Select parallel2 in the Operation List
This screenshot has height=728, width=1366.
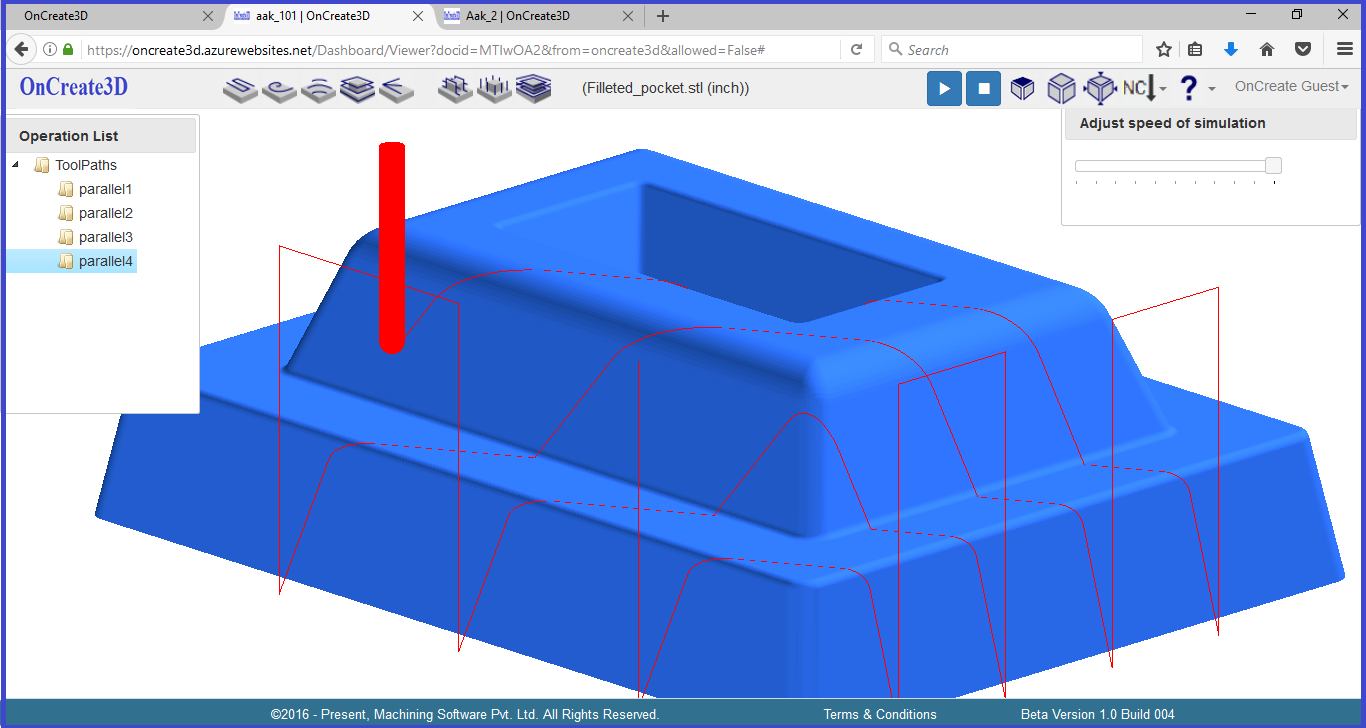[105, 213]
